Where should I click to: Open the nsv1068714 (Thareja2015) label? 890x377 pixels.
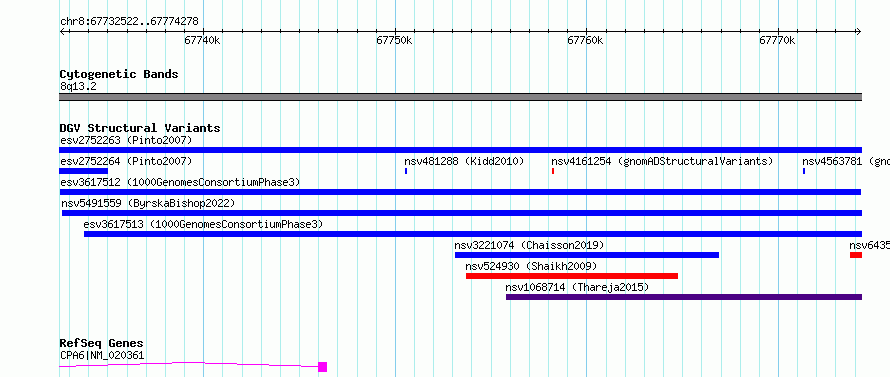point(577,287)
